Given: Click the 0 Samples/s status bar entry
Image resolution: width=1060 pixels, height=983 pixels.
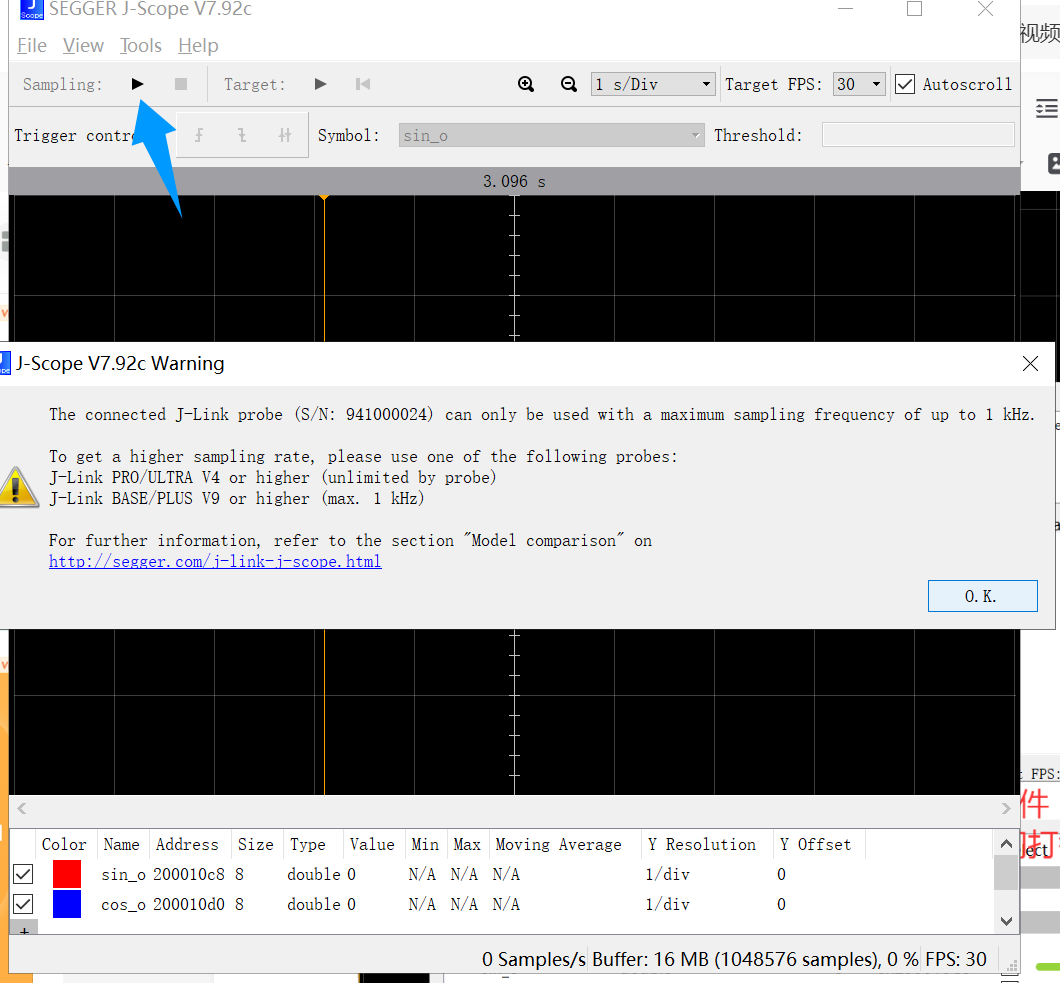Looking at the screenshot, I should pyautogui.click(x=534, y=959).
